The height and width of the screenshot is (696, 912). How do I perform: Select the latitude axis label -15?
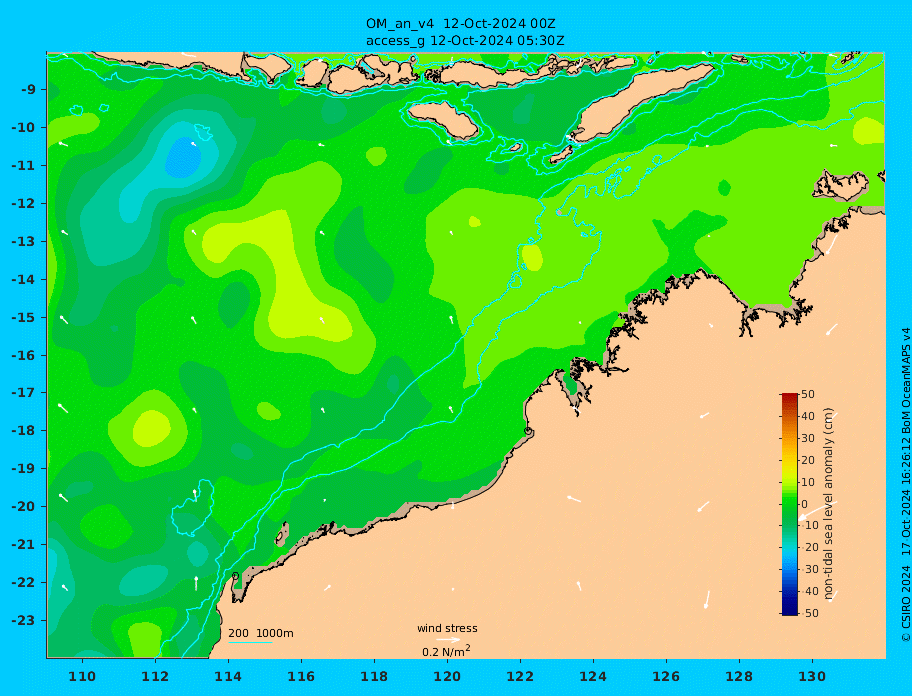click(23, 317)
